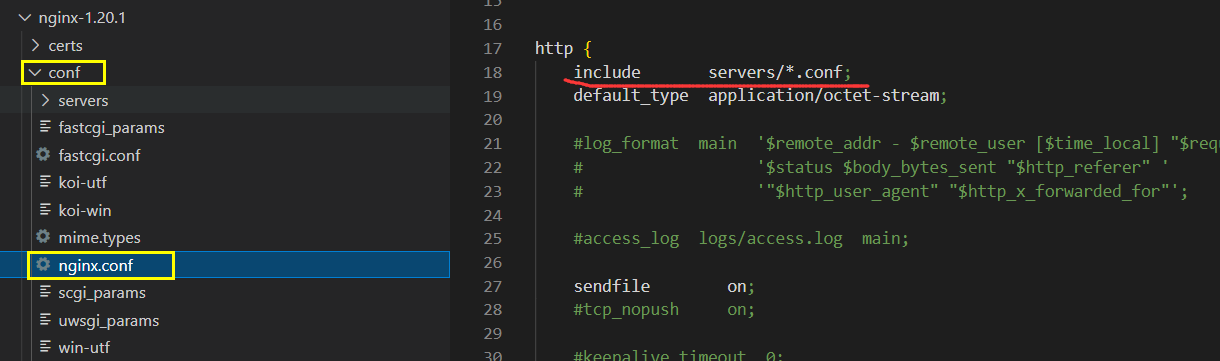Screen dimensions: 1220x361
Task: Click the '#log_format main' comment line
Action: pos(896,144)
